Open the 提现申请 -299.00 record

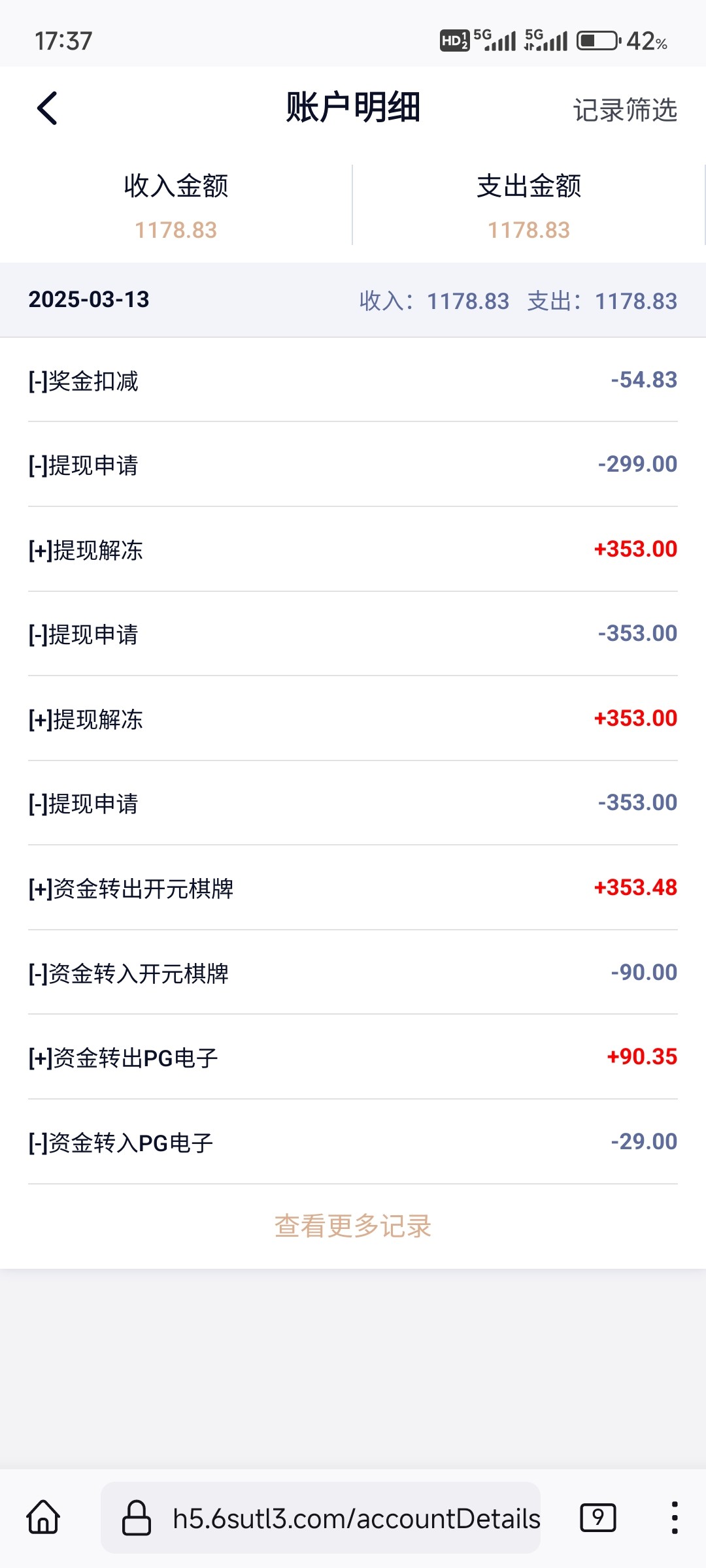point(353,465)
